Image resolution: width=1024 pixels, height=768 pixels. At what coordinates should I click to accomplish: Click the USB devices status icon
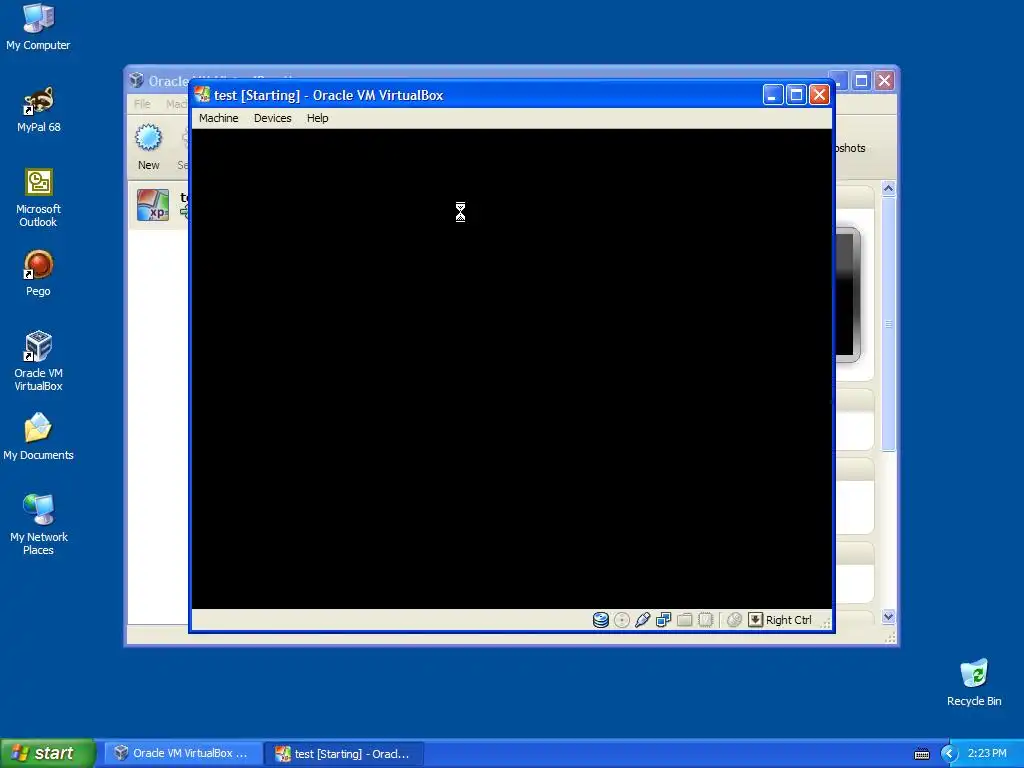(x=643, y=620)
